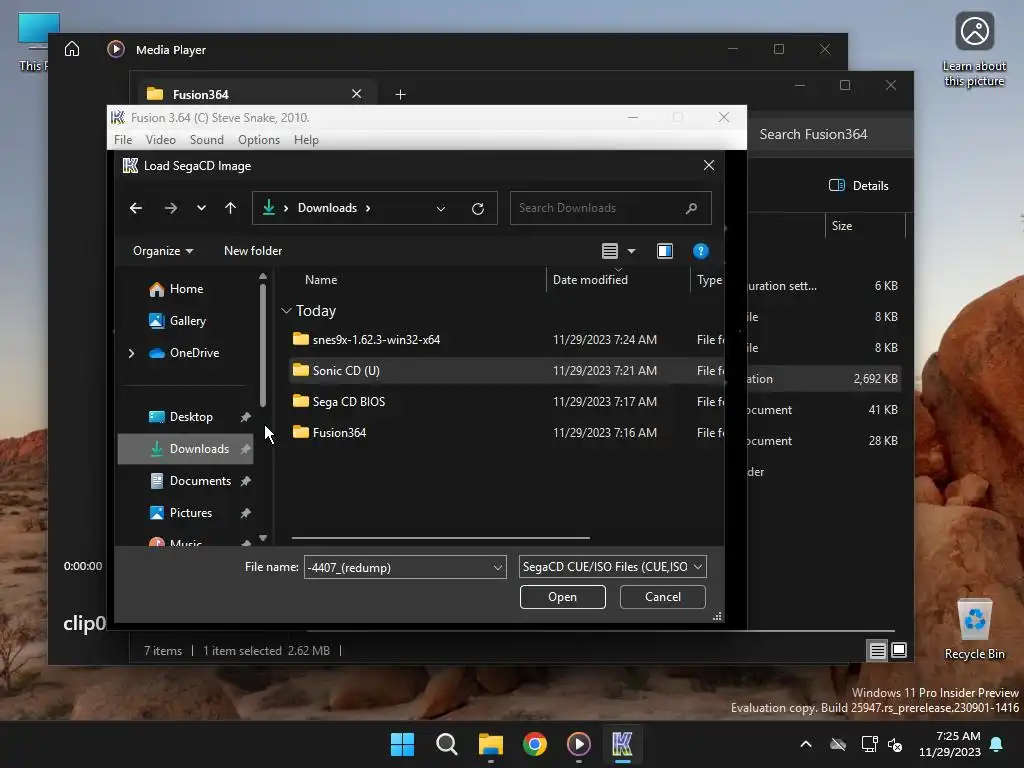This screenshot has width=1024, height=768.
Task: Open the help button in dialog
Action: (701, 251)
